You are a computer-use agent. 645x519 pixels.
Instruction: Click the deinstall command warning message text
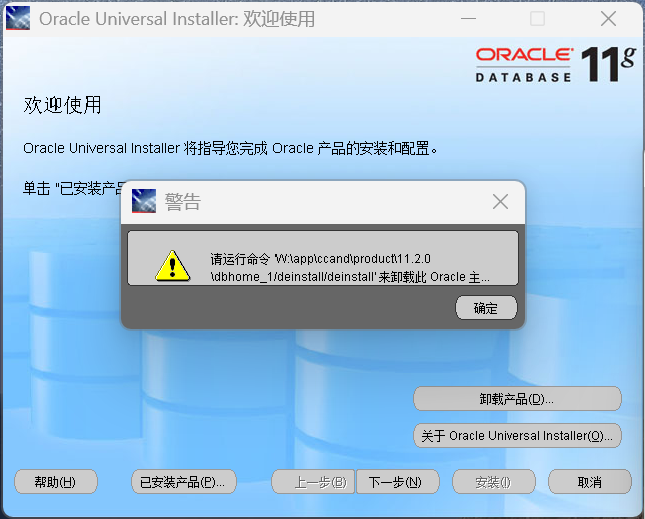(x=350, y=268)
